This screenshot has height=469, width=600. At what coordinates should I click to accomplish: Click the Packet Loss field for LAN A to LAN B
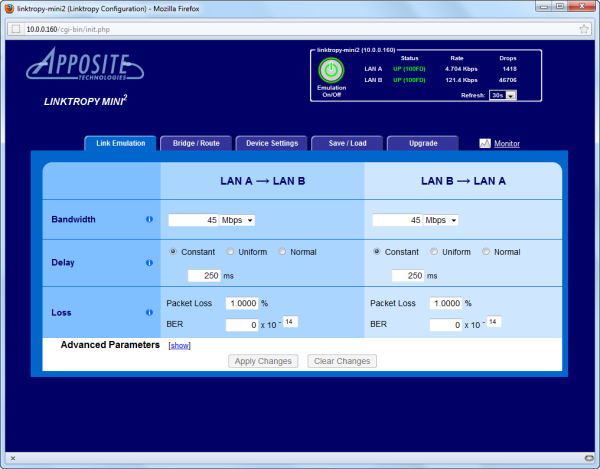coord(242,303)
